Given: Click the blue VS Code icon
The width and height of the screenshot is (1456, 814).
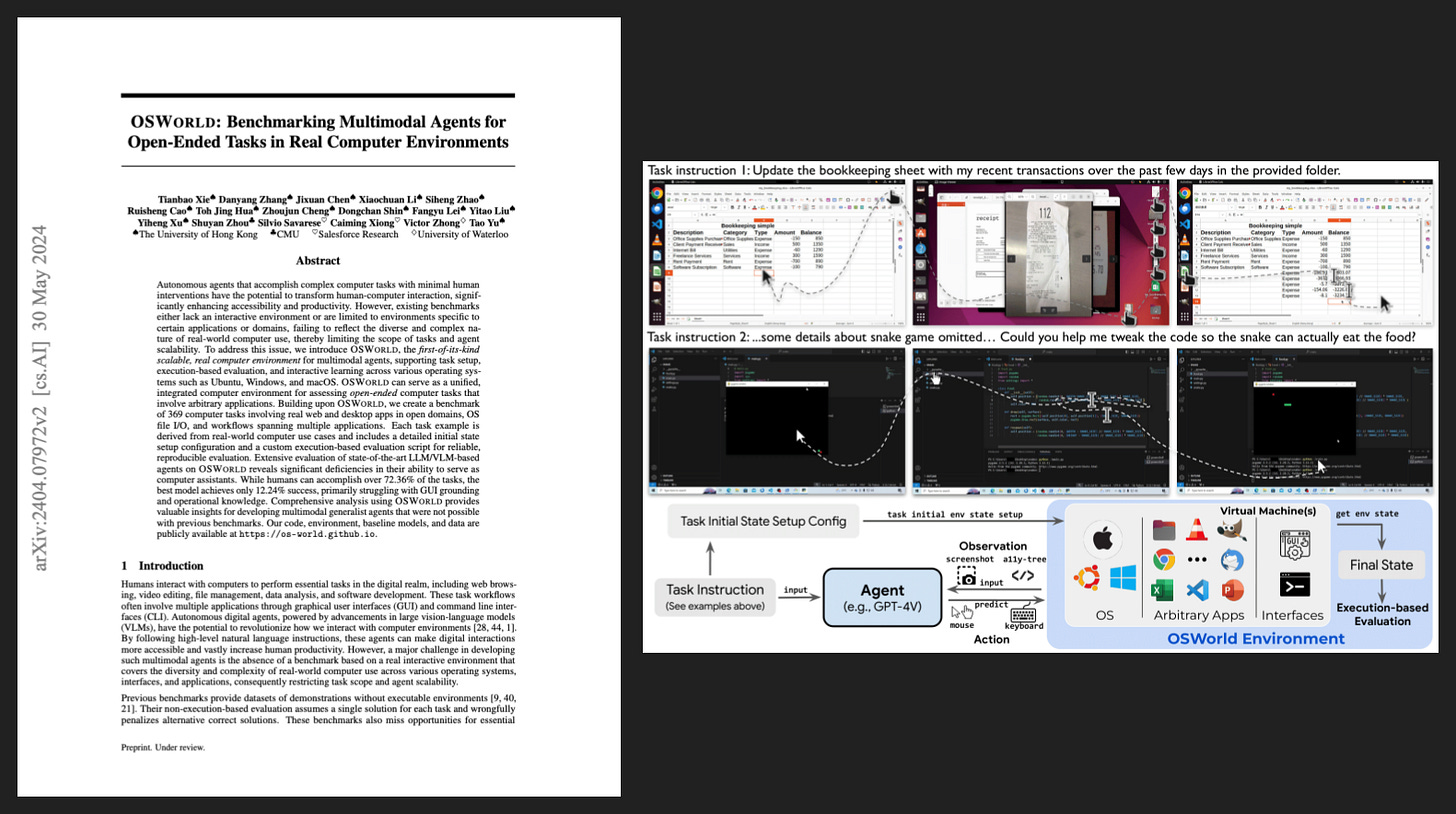Looking at the screenshot, I should [1196, 591].
